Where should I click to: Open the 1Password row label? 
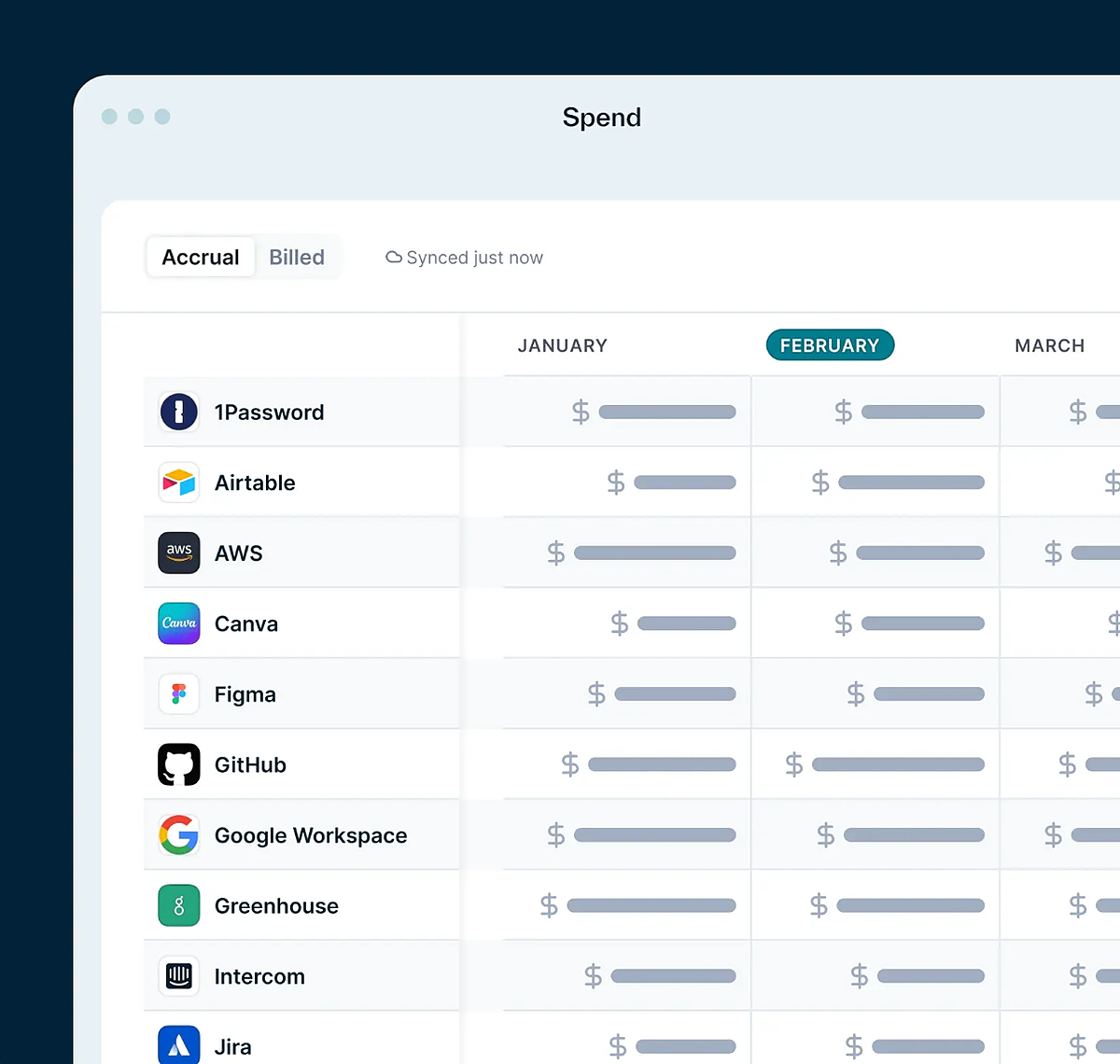270,413
